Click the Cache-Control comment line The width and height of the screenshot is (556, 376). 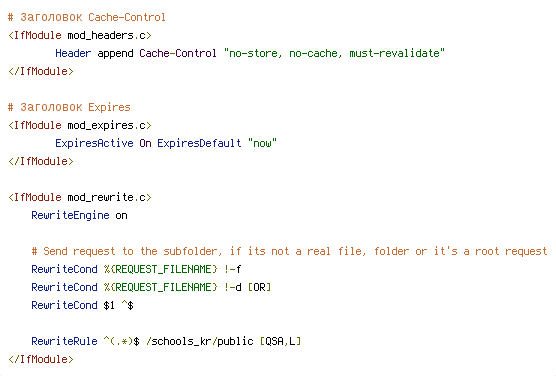click(x=87, y=17)
